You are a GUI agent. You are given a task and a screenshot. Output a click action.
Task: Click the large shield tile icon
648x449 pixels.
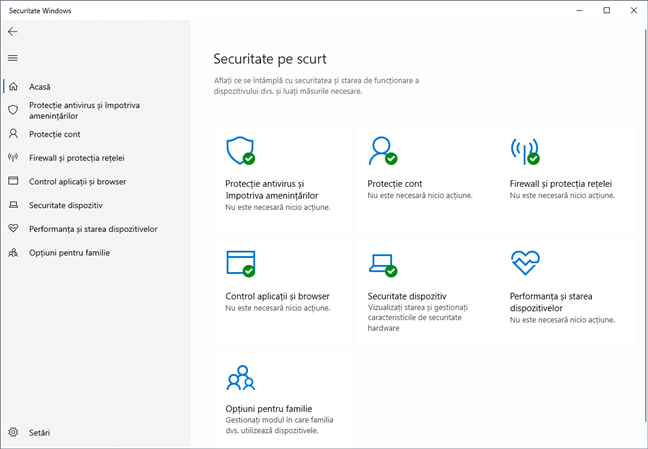click(x=241, y=150)
